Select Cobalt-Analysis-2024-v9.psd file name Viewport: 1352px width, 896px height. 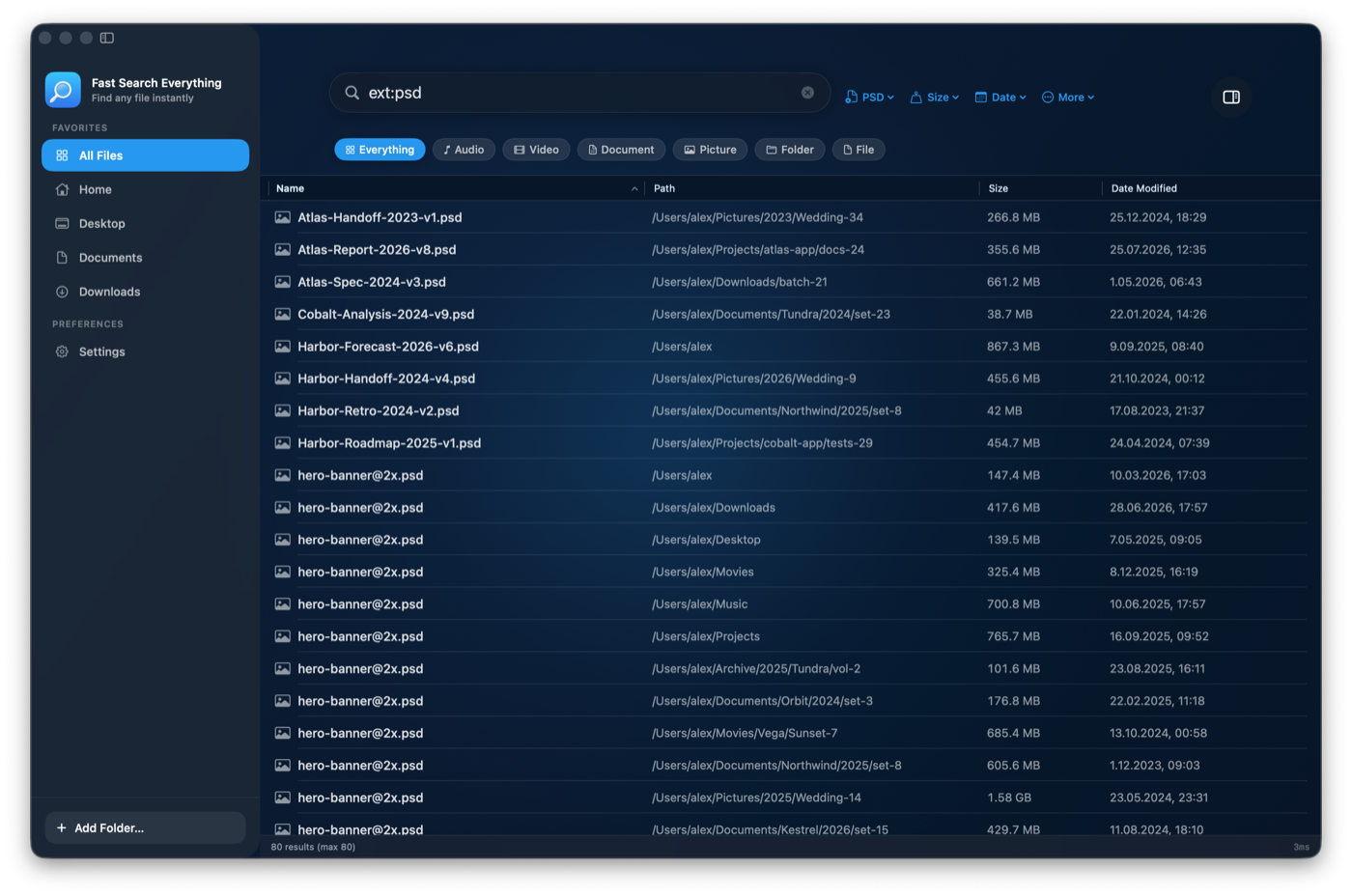pyautogui.click(x=386, y=314)
